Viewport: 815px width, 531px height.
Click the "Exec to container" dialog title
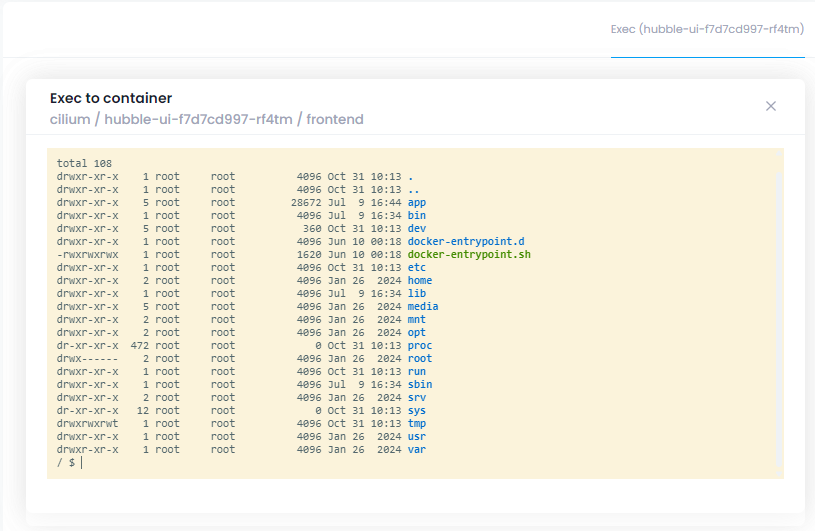click(111, 99)
